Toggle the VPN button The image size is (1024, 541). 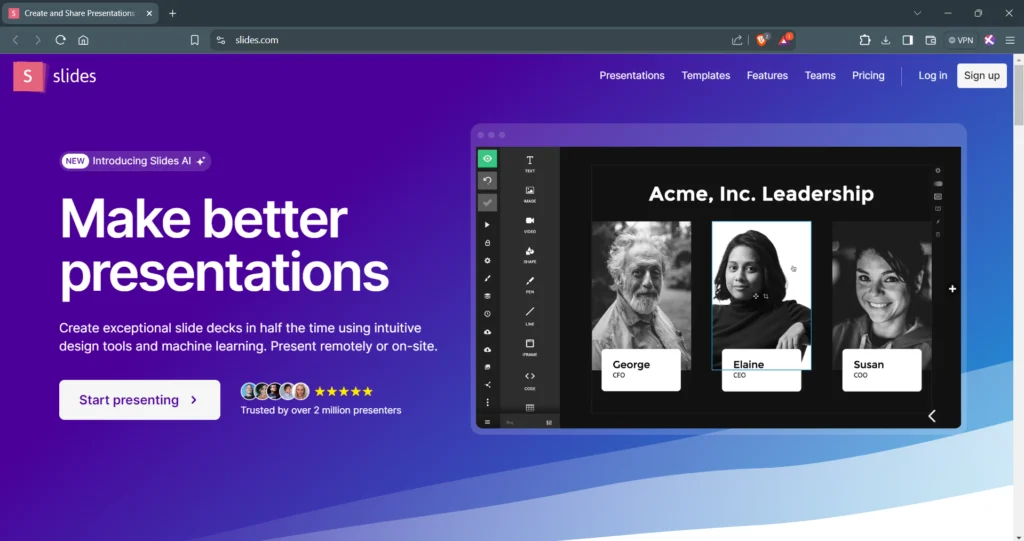pos(961,40)
